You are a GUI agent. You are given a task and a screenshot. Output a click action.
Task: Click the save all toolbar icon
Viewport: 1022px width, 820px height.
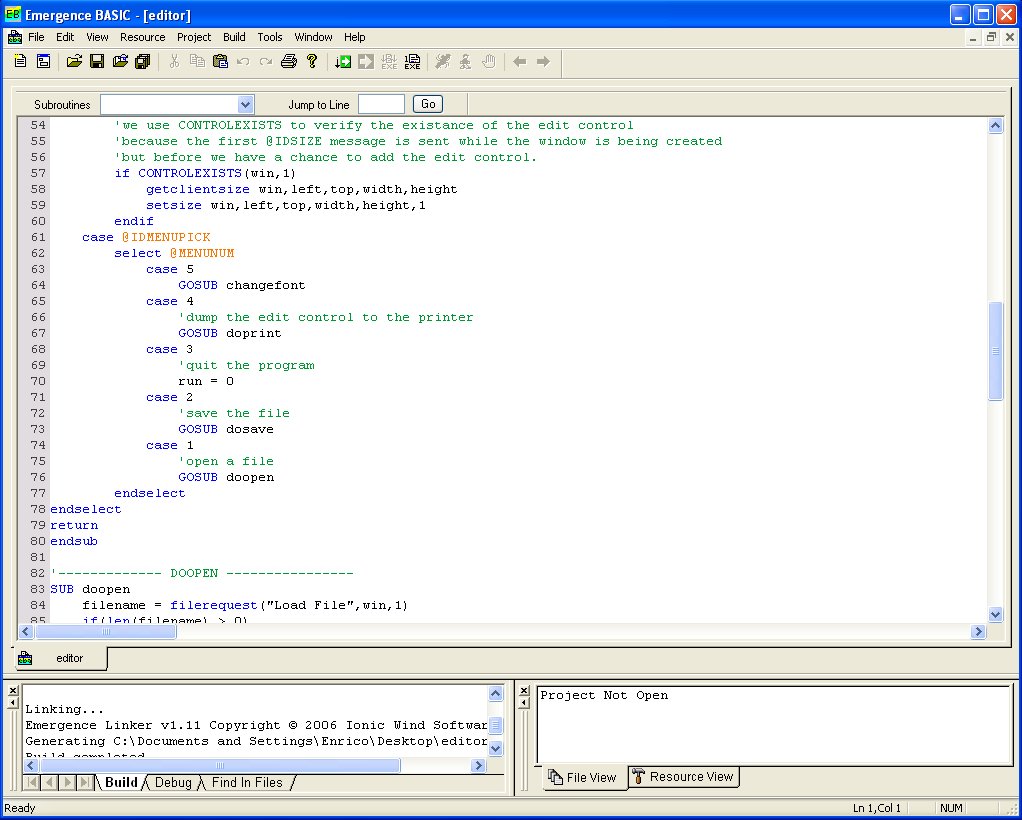pos(143,61)
